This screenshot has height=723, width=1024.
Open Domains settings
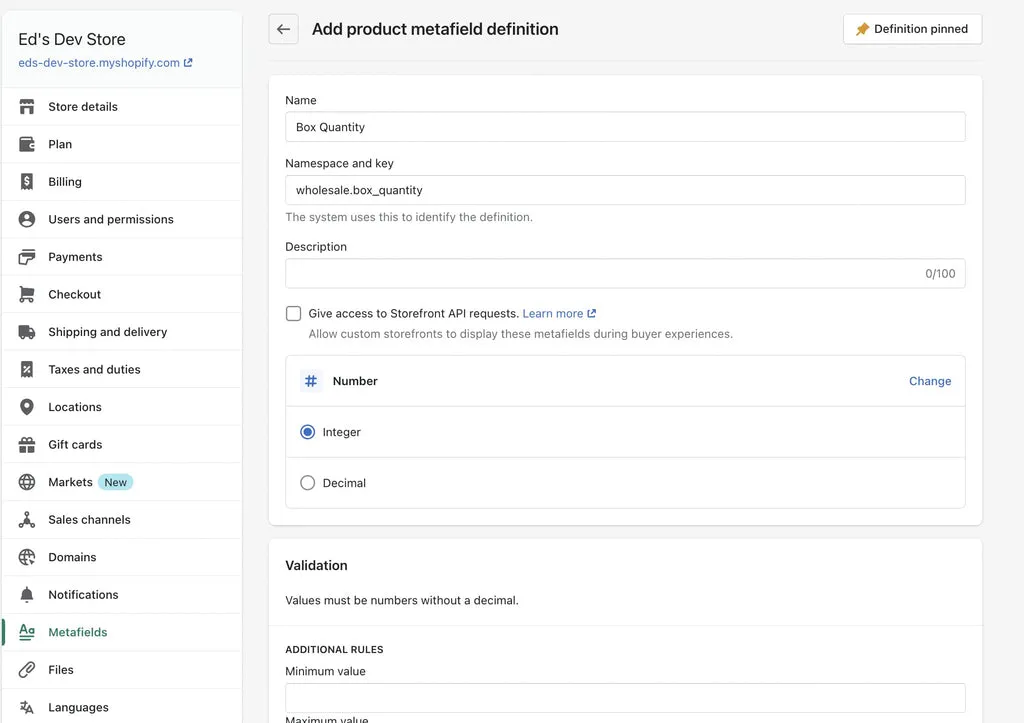pos(122,557)
